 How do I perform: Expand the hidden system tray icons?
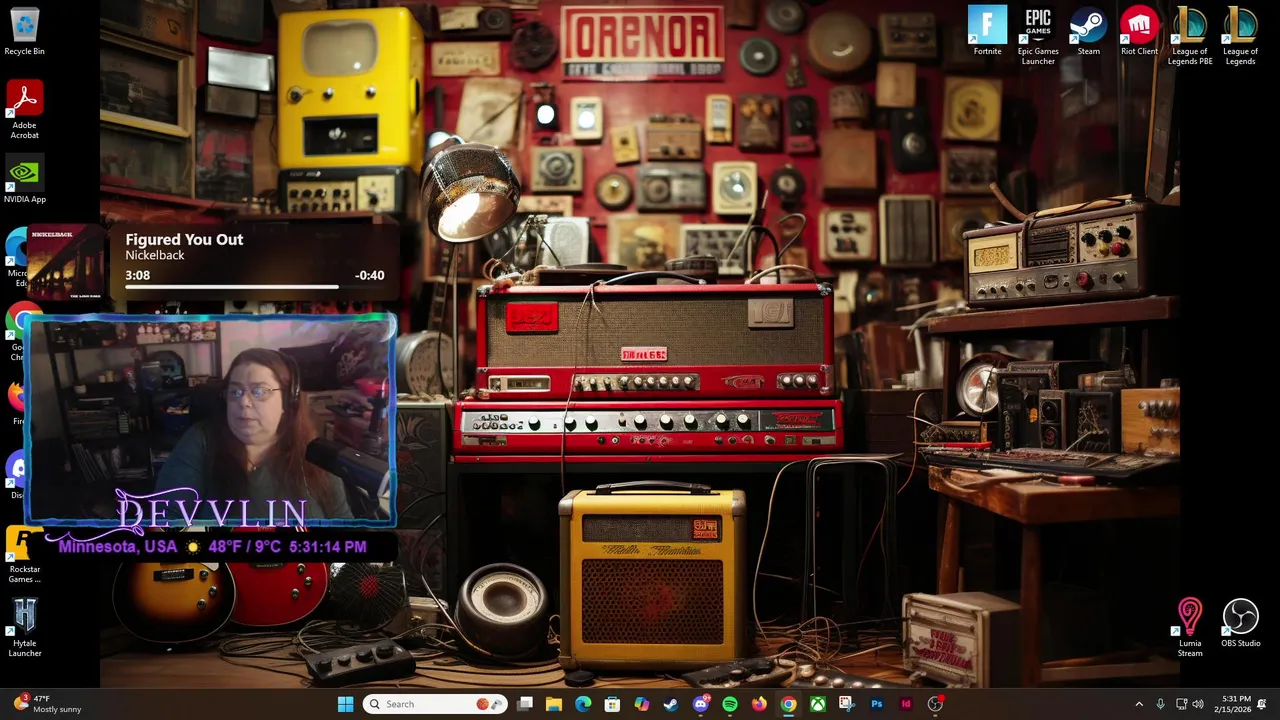click(1138, 704)
